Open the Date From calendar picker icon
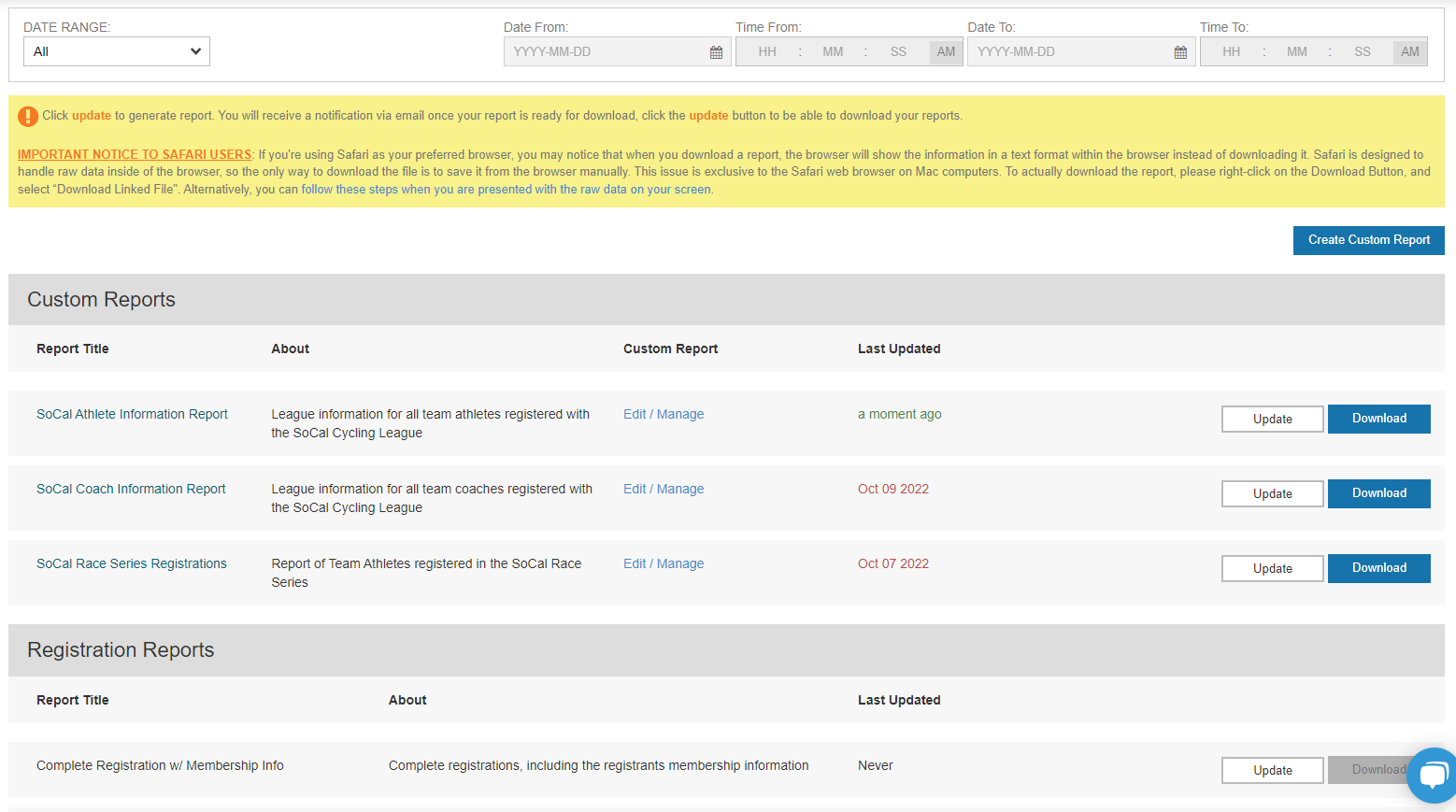 716,52
